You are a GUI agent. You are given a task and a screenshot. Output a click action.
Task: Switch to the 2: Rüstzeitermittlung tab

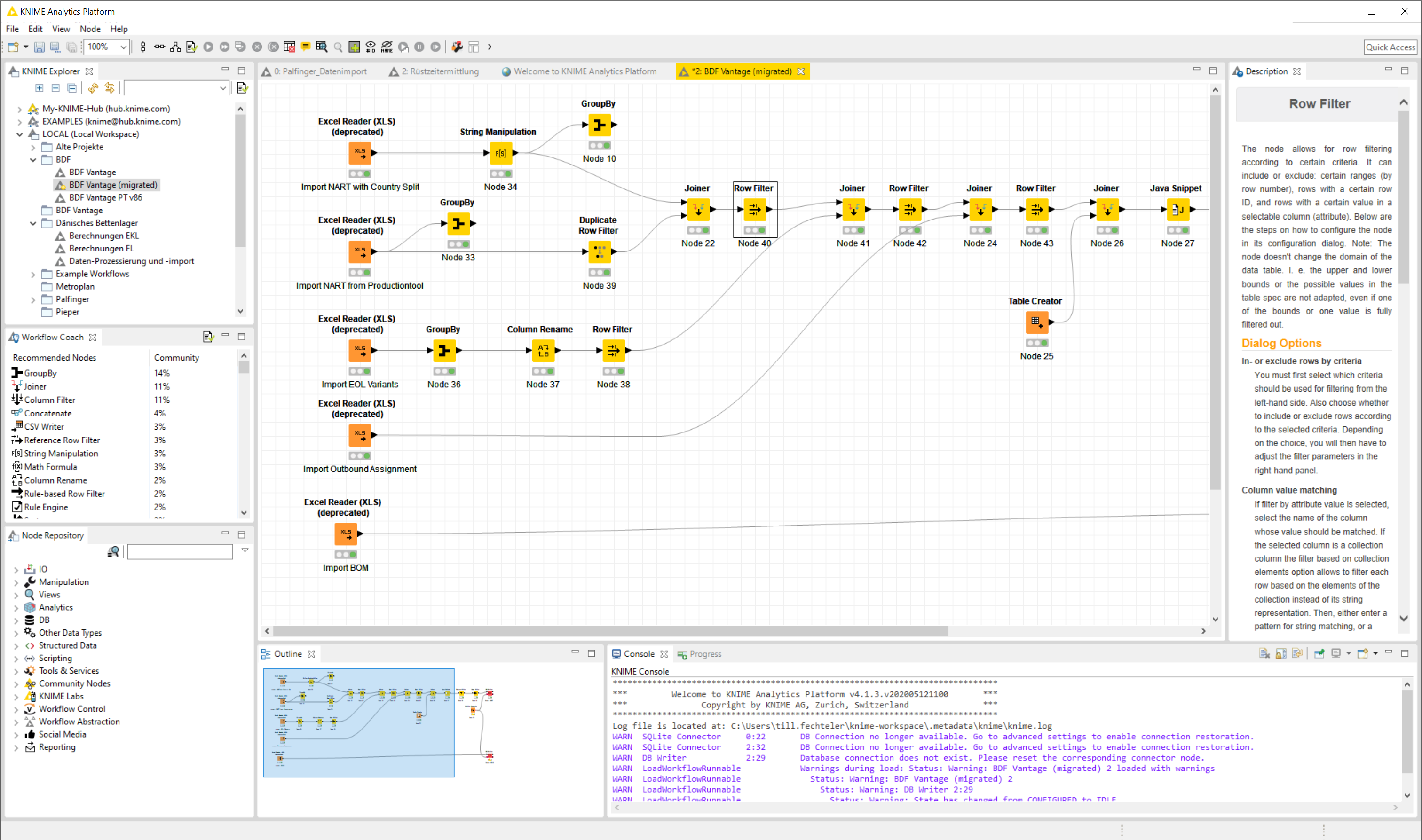coord(434,71)
